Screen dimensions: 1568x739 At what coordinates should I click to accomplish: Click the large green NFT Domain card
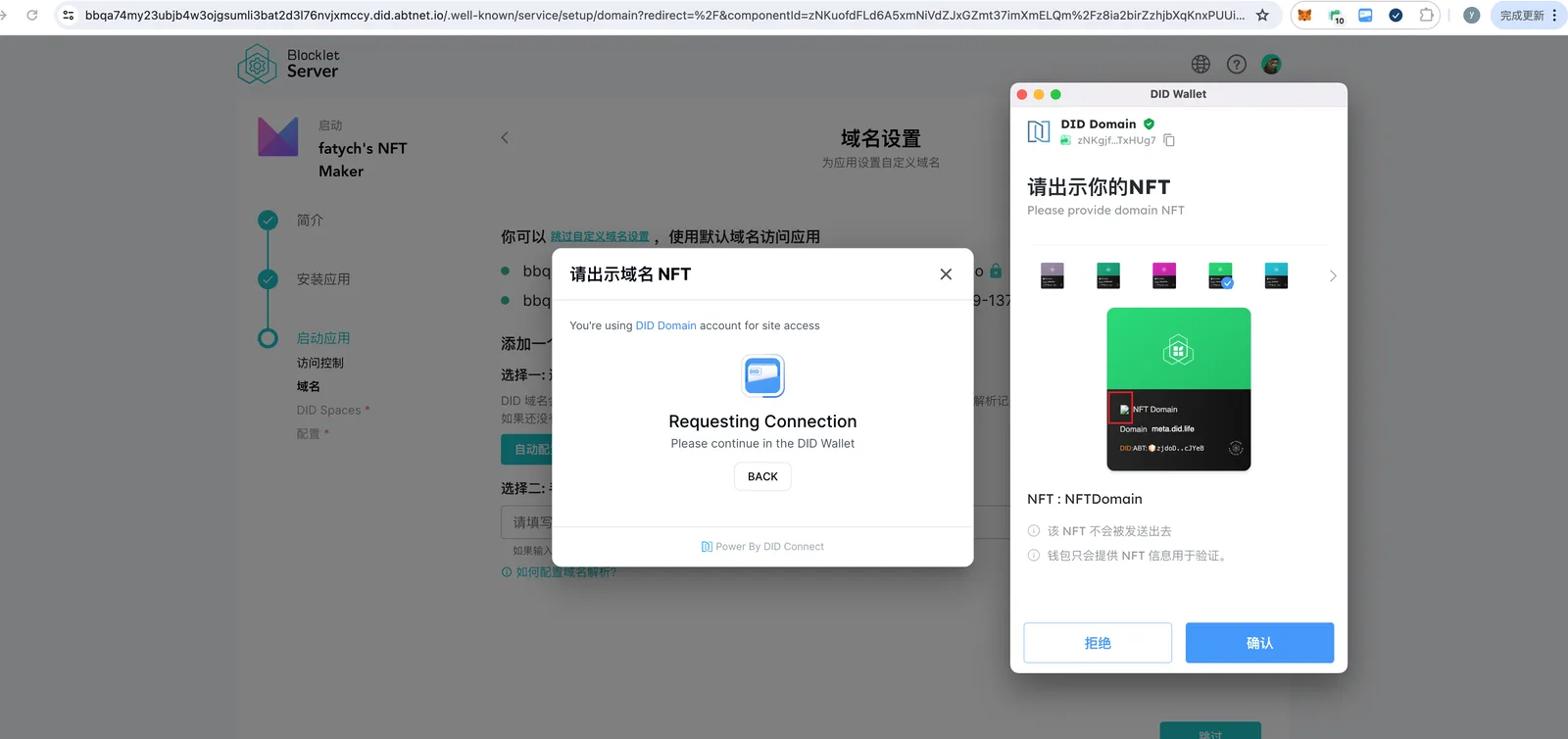1179,389
